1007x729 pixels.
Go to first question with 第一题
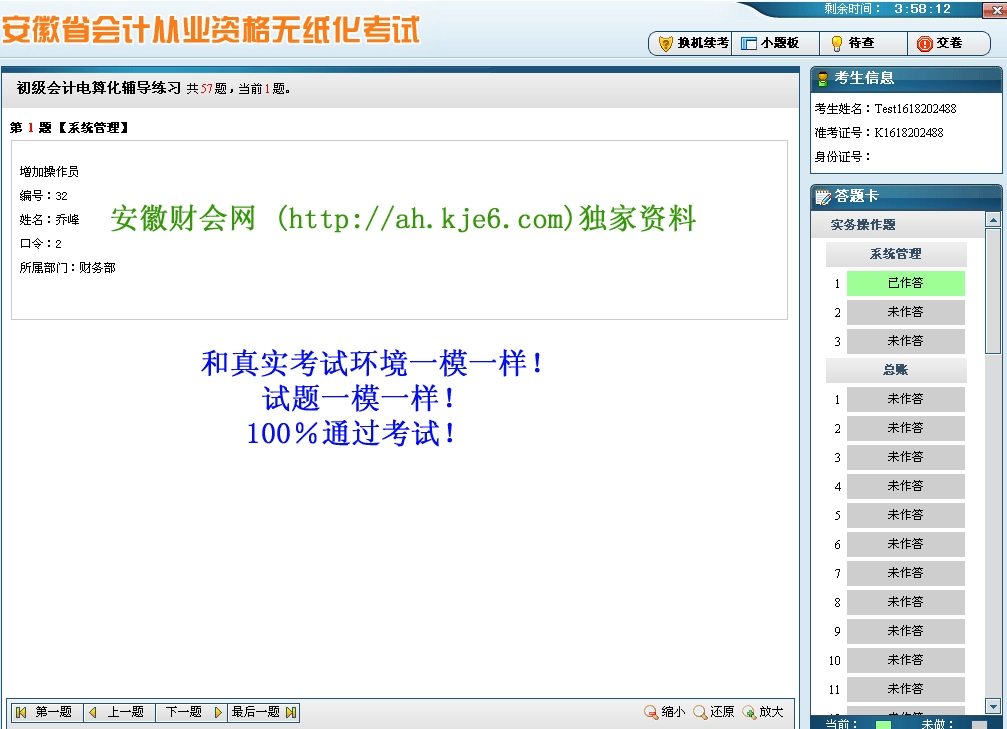46,712
